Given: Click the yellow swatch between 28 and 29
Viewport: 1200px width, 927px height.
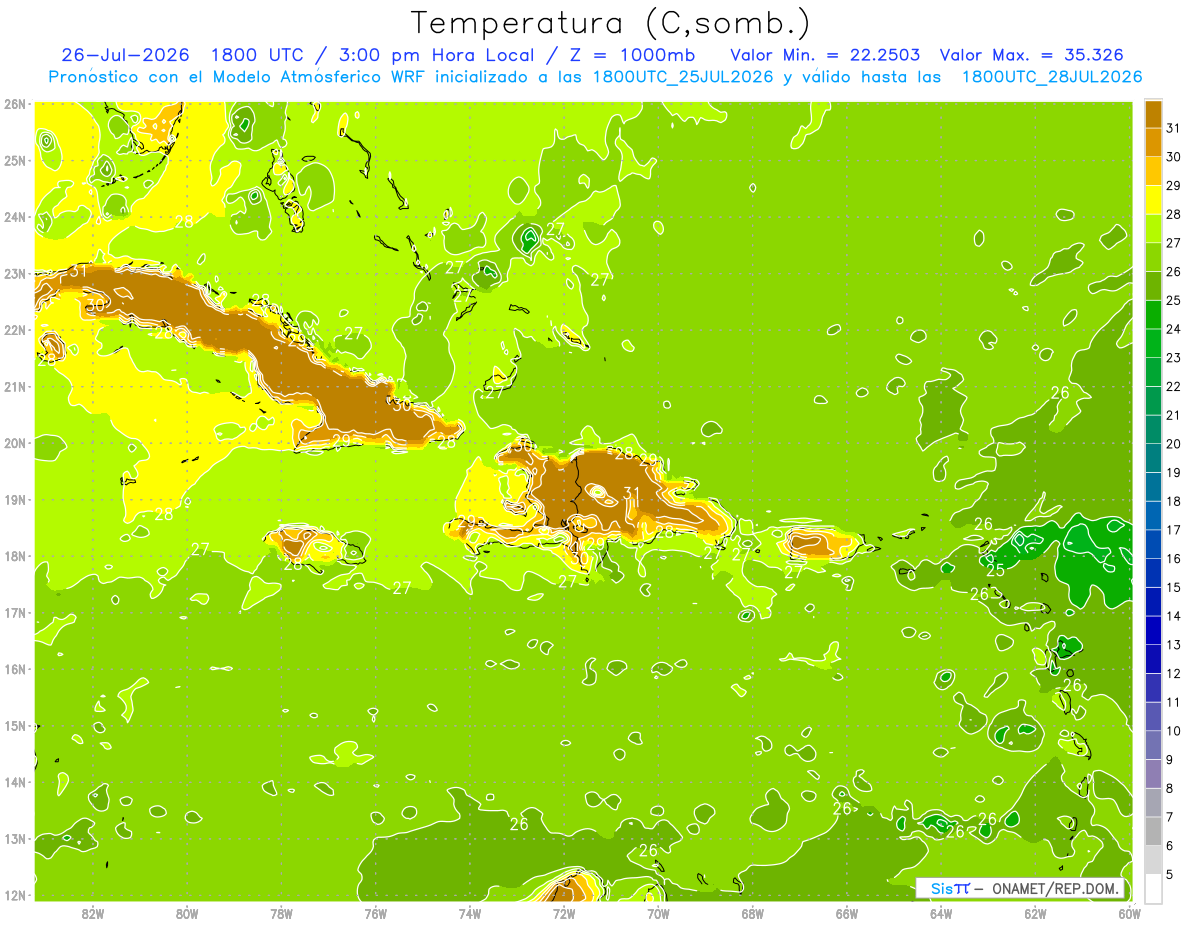Looking at the screenshot, I should [x=1153, y=200].
